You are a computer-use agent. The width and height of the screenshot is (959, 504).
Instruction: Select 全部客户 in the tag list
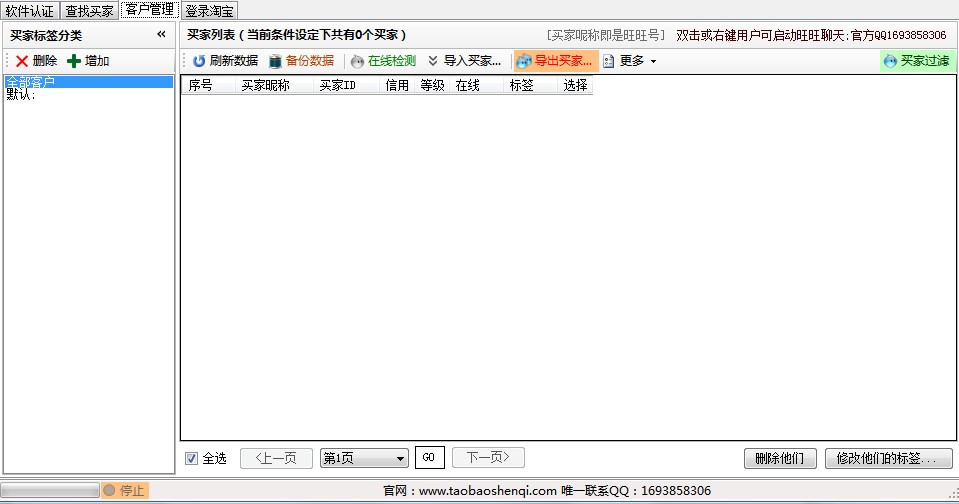pyautogui.click(x=88, y=82)
